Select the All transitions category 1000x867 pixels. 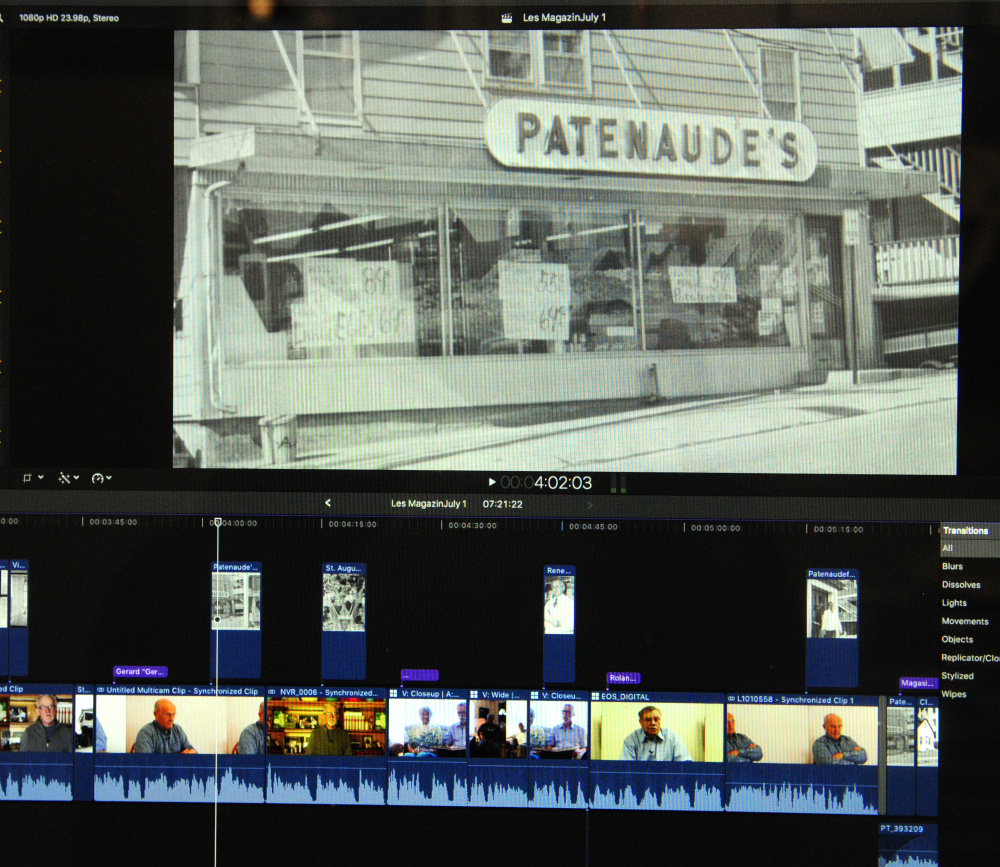click(x=947, y=548)
